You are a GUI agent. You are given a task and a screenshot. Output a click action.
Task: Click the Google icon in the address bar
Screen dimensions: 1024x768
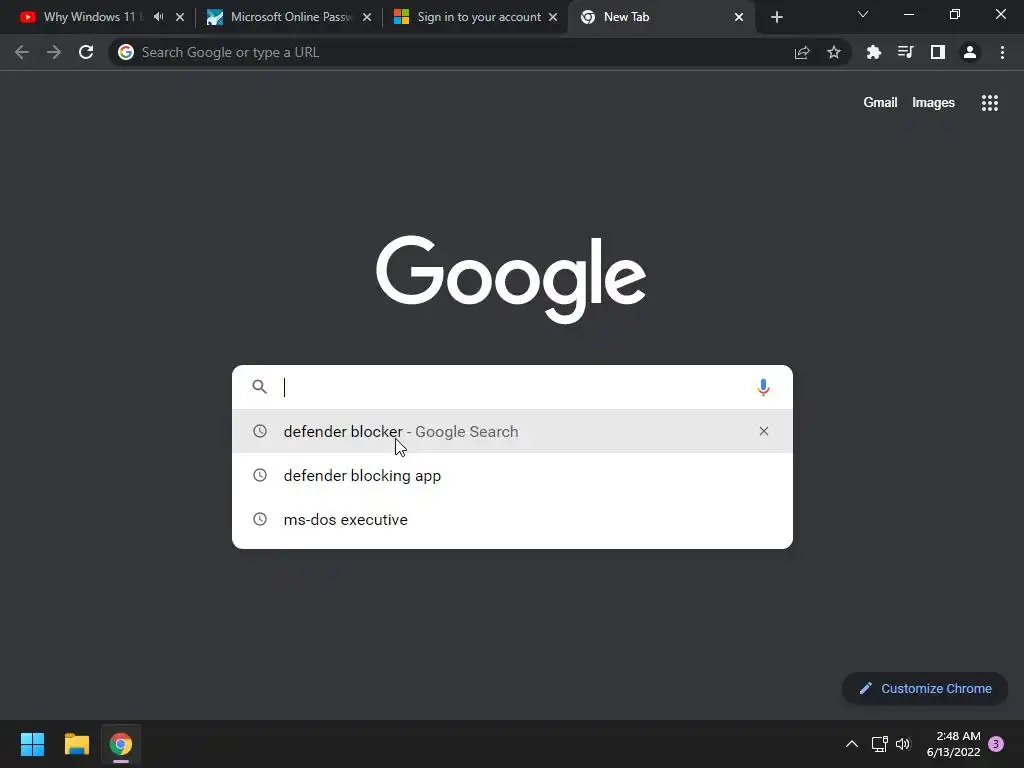click(126, 52)
